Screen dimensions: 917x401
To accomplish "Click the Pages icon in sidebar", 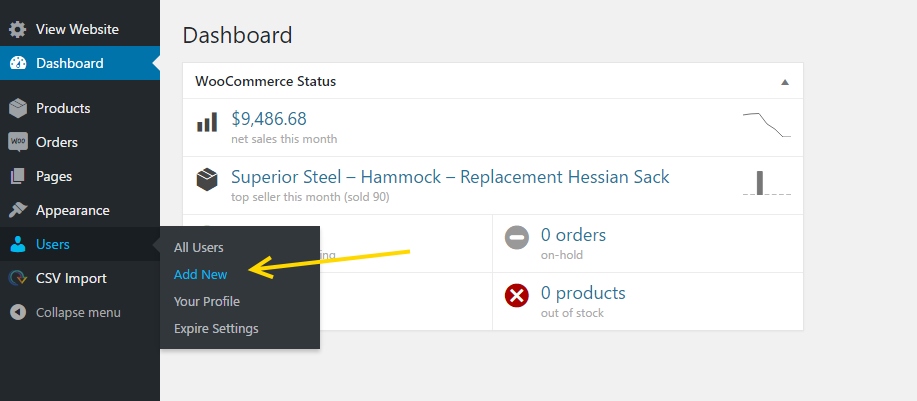I will click(18, 176).
